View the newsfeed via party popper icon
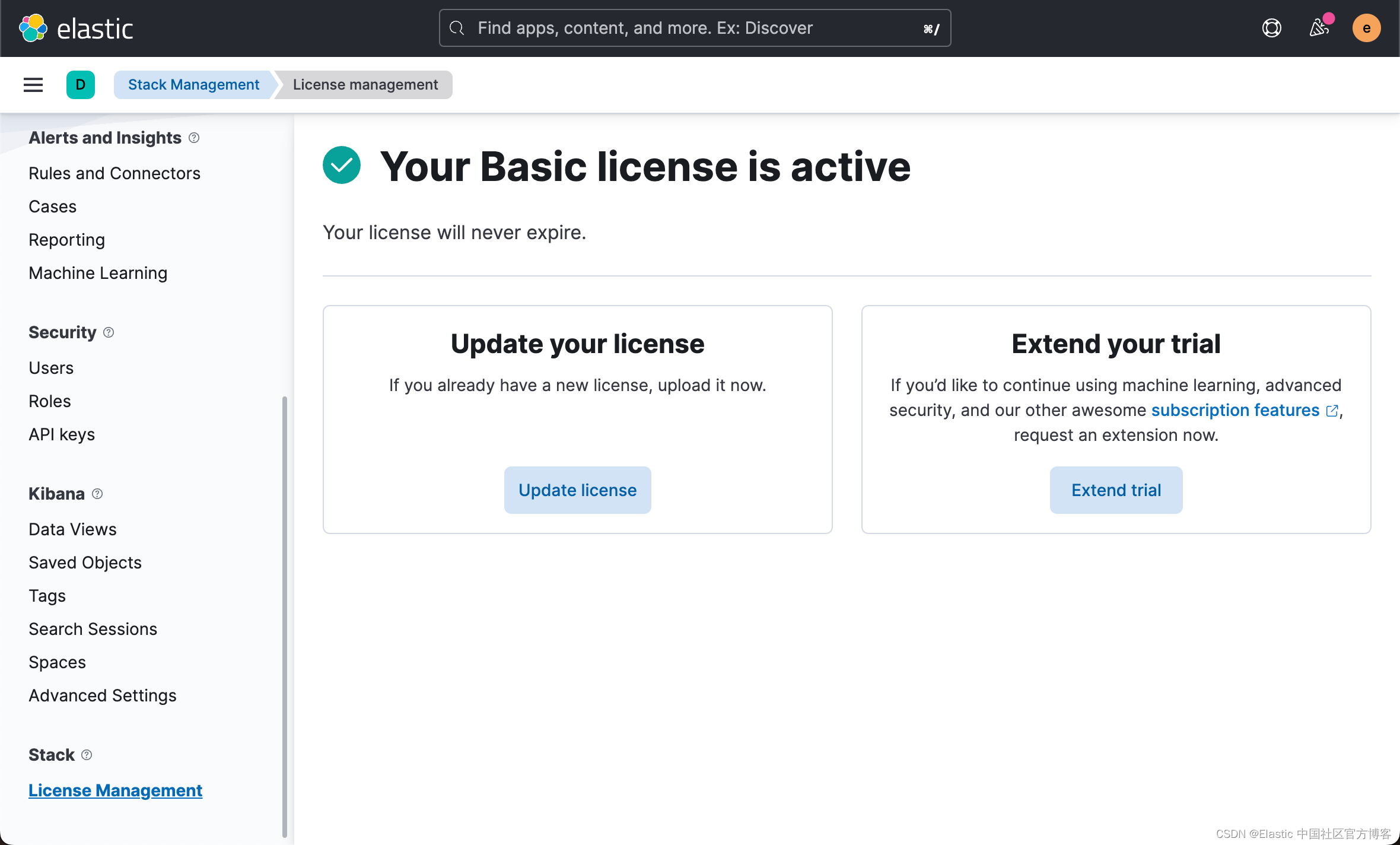The height and width of the screenshot is (845, 1400). [x=1318, y=28]
